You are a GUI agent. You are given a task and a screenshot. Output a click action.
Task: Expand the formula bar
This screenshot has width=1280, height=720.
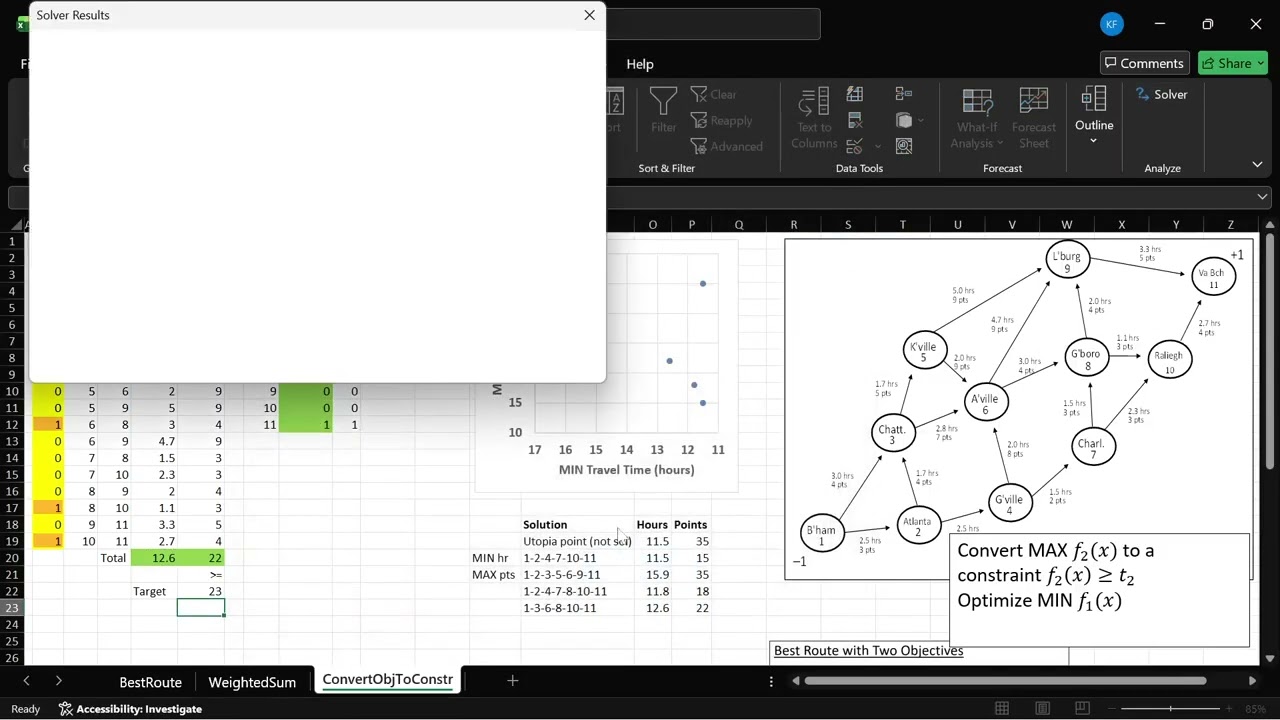pos(1263,197)
